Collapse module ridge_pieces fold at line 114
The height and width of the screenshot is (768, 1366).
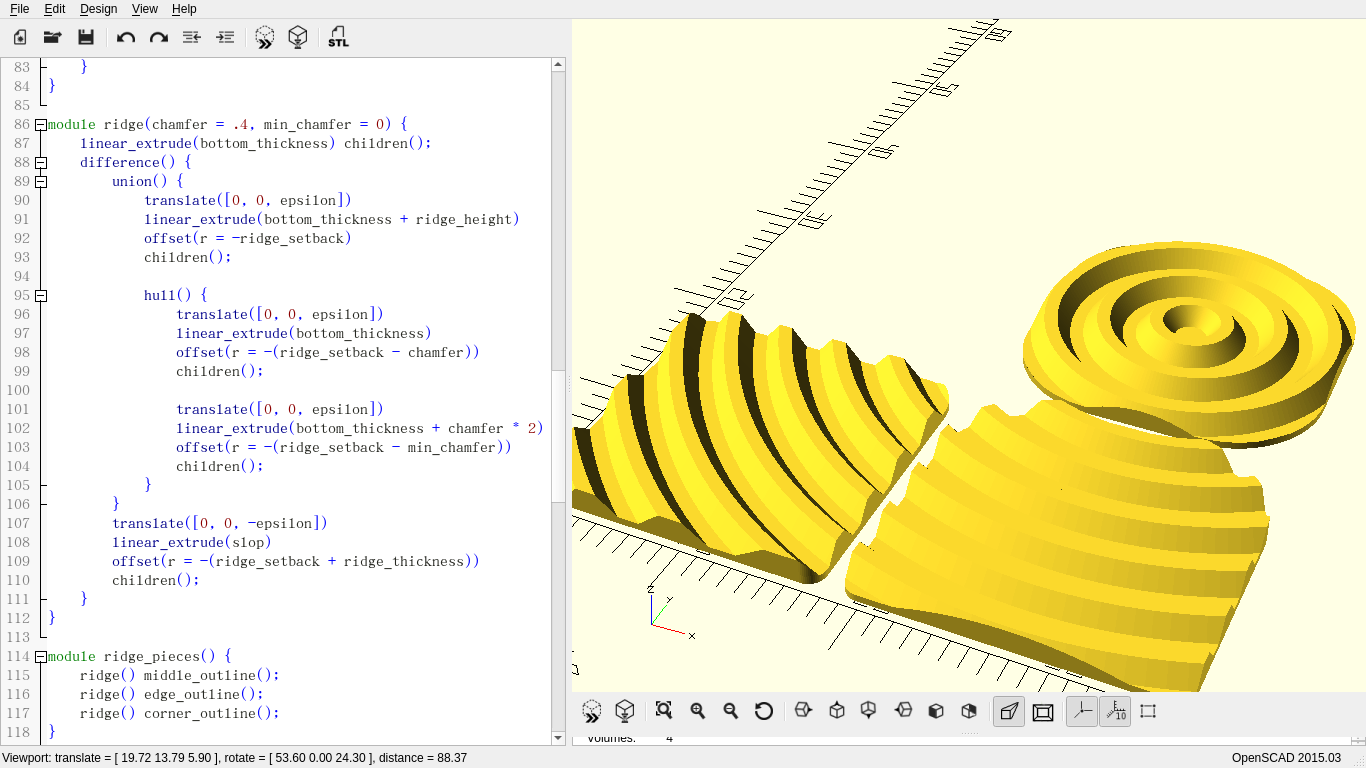[41, 657]
